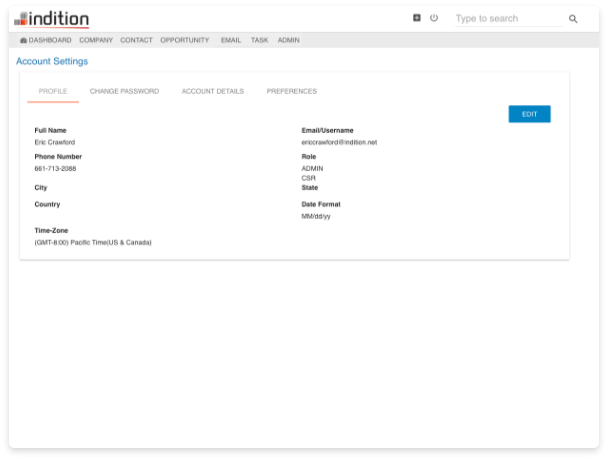This screenshot has width=608, height=460.
Task: Click the power logout icon
Action: pos(434,18)
